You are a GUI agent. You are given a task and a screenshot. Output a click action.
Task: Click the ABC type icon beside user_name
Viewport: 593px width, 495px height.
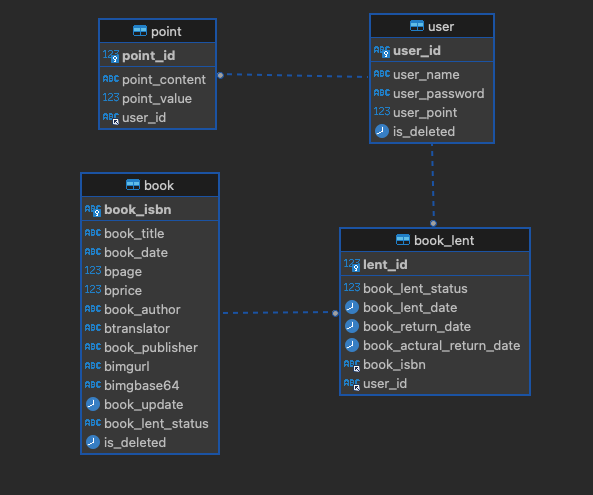point(382,74)
